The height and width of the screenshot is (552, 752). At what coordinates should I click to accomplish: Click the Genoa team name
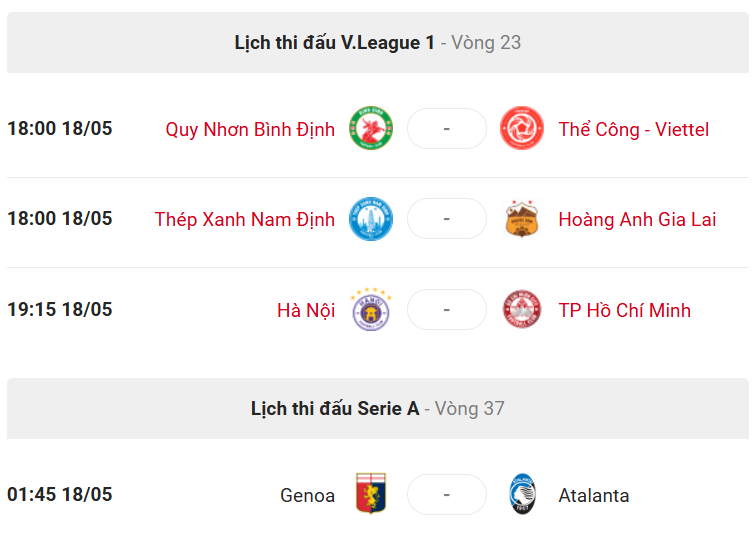tap(307, 495)
